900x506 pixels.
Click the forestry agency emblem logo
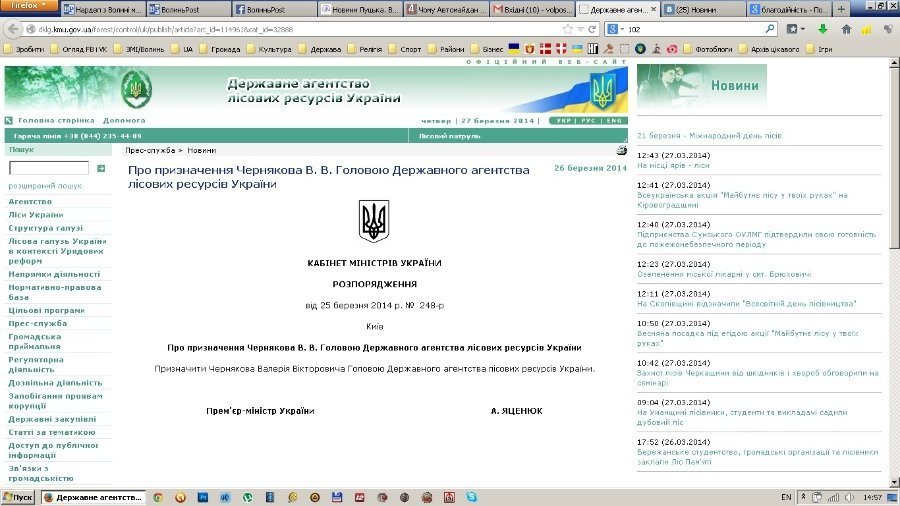[x=136, y=91]
